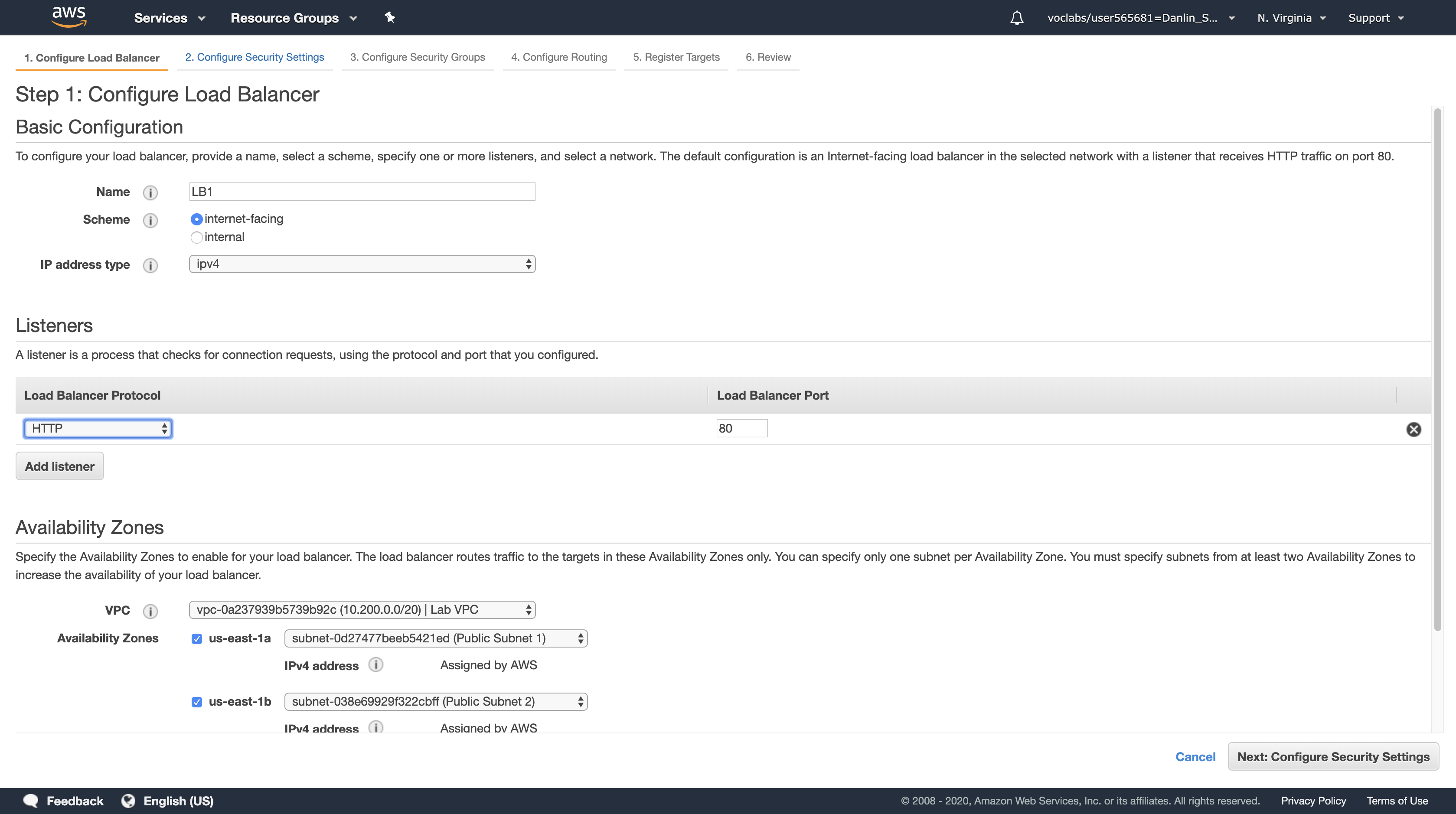Remove the HTTP listener with X icon

(x=1413, y=429)
